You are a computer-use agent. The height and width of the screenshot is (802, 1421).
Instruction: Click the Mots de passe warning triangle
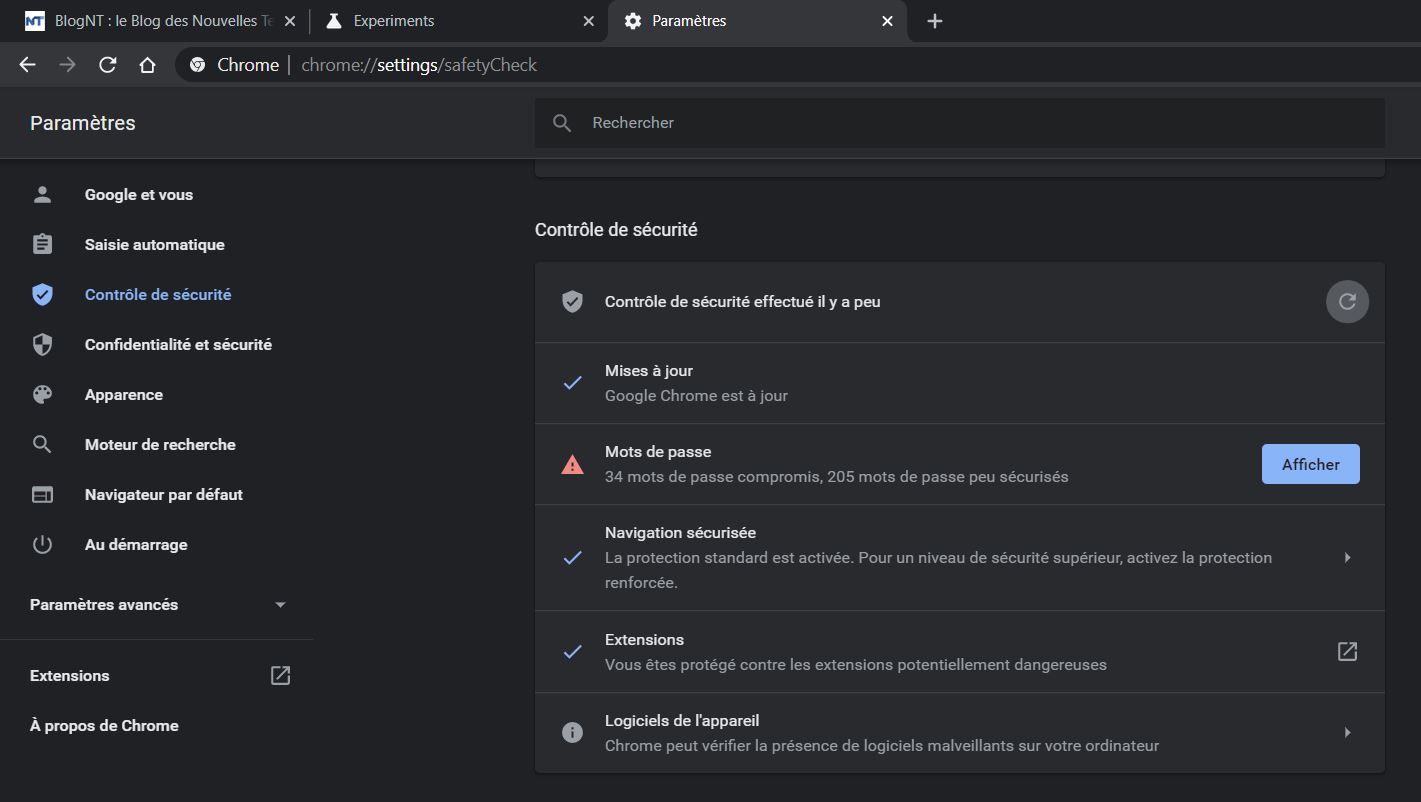[572, 465]
